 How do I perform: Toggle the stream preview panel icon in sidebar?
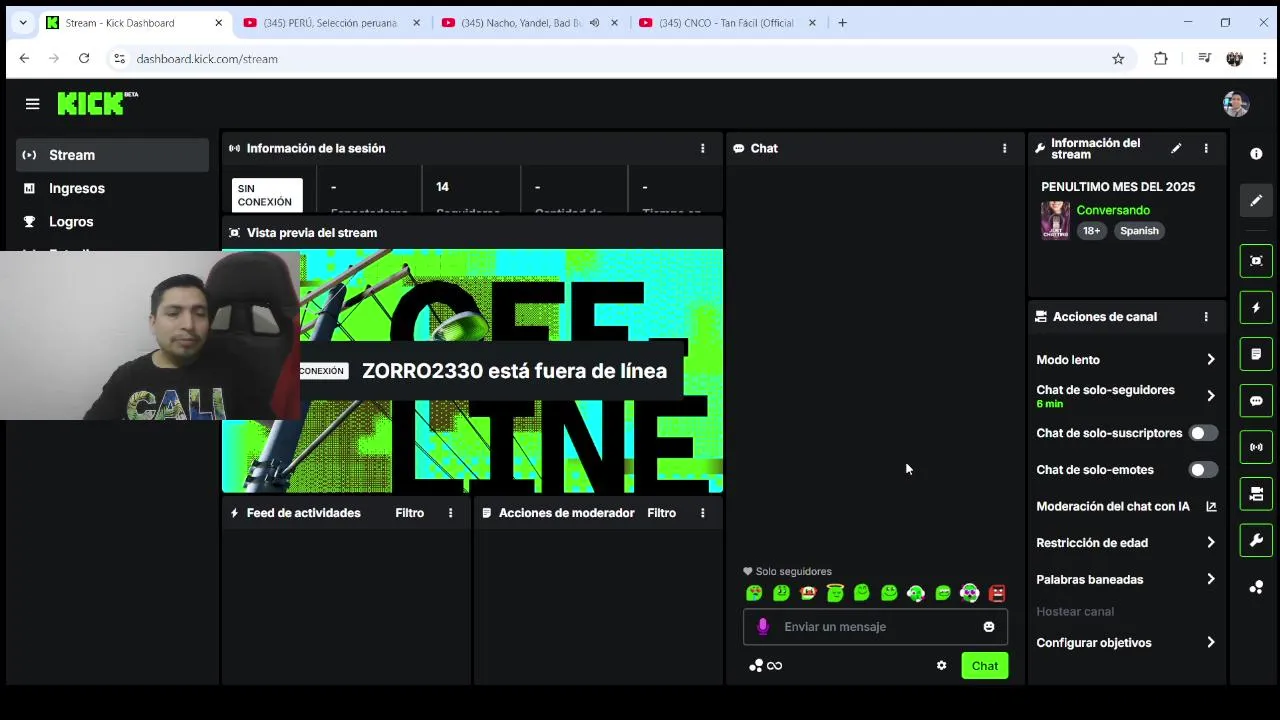(1256, 260)
